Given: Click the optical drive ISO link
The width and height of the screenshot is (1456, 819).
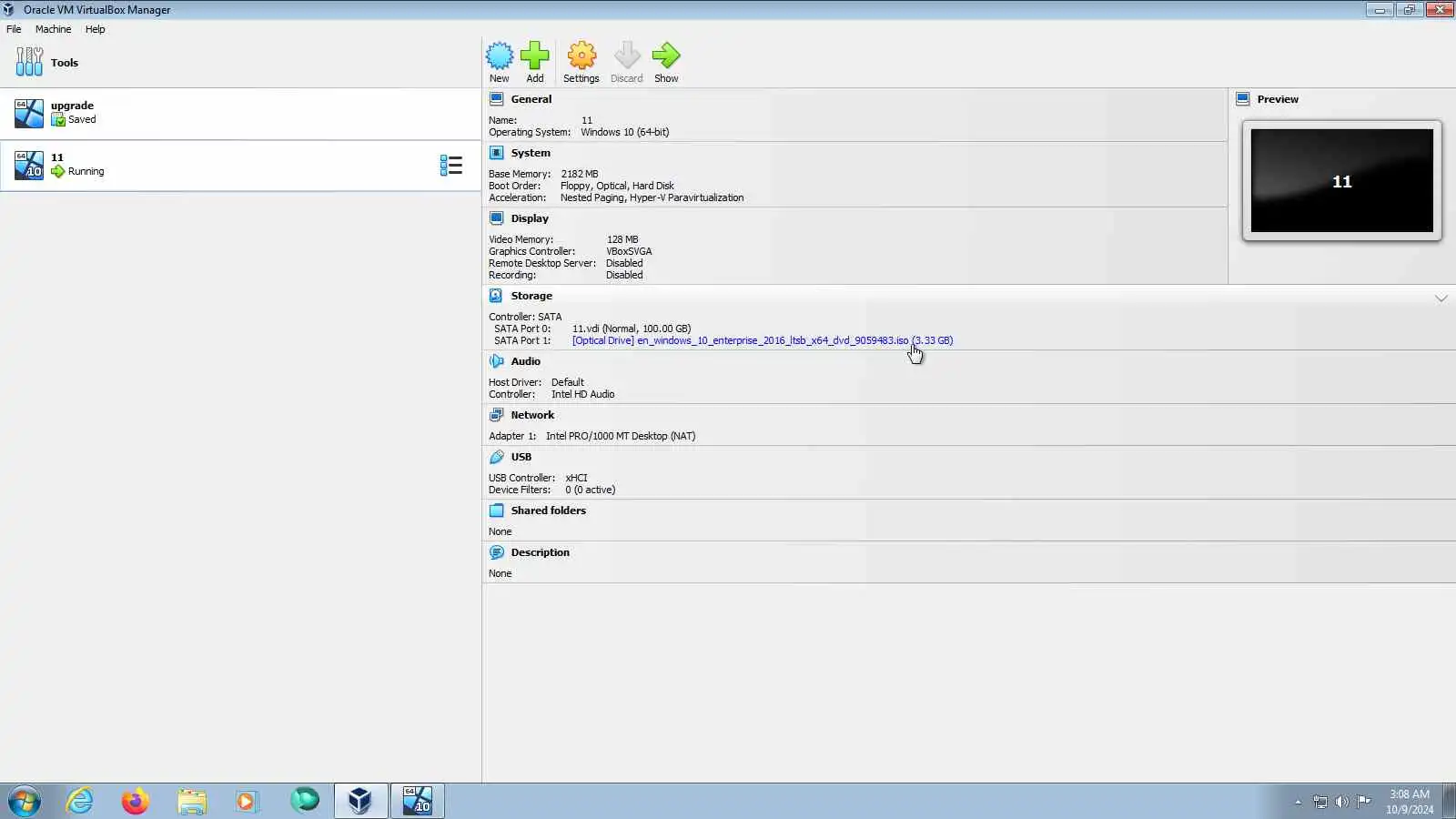Looking at the screenshot, I should click(x=763, y=340).
